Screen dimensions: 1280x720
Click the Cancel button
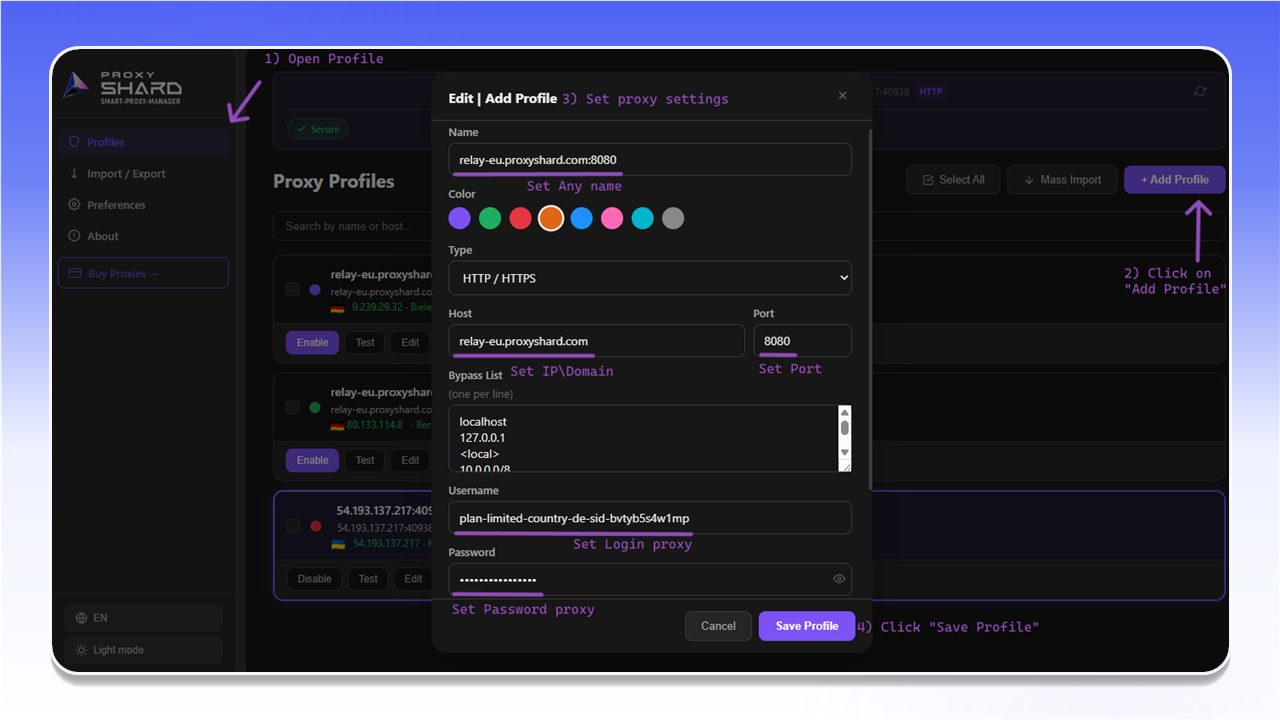pos(718,626)
